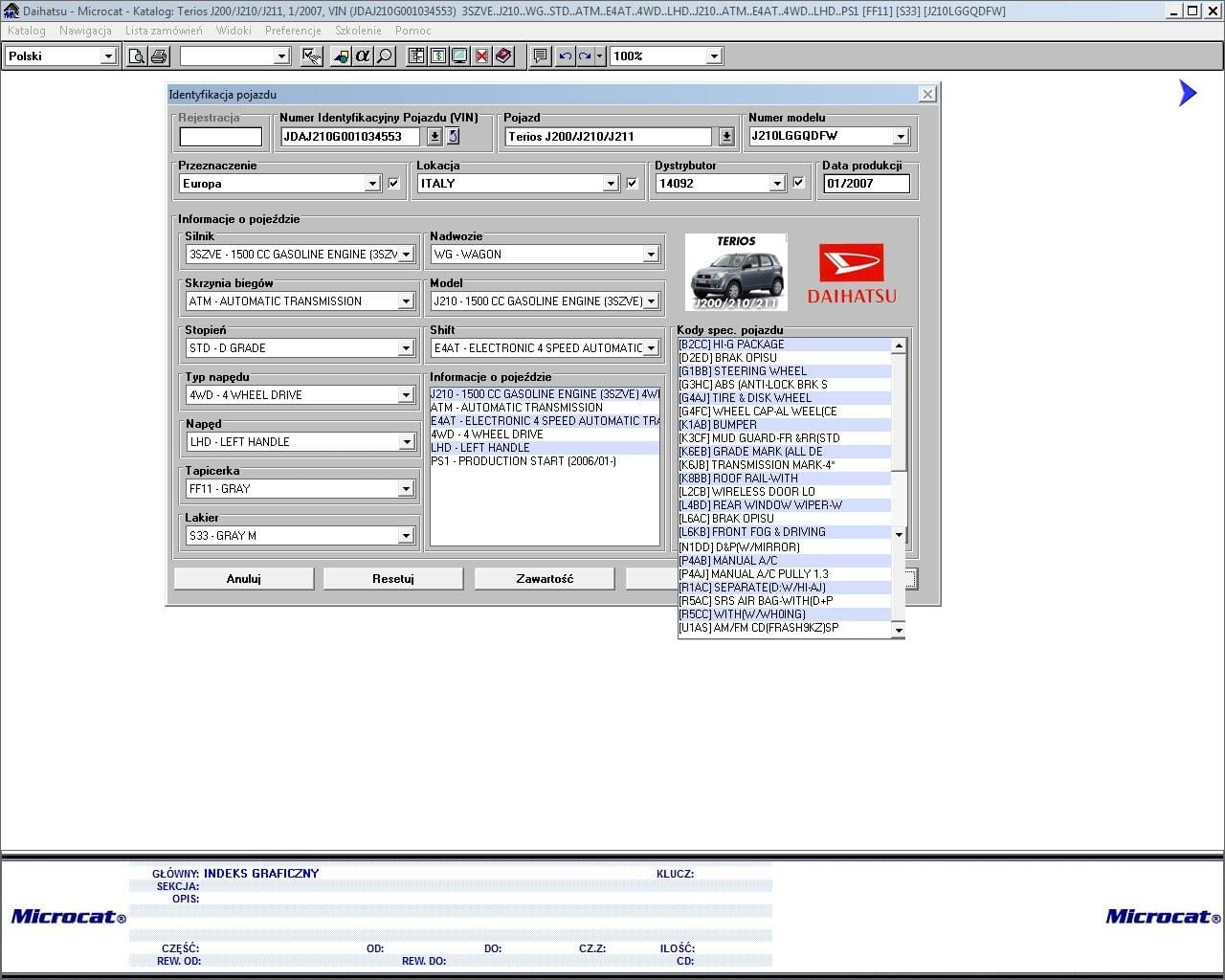Toggle the Lokacja checkbox

(x=632, y=184)
